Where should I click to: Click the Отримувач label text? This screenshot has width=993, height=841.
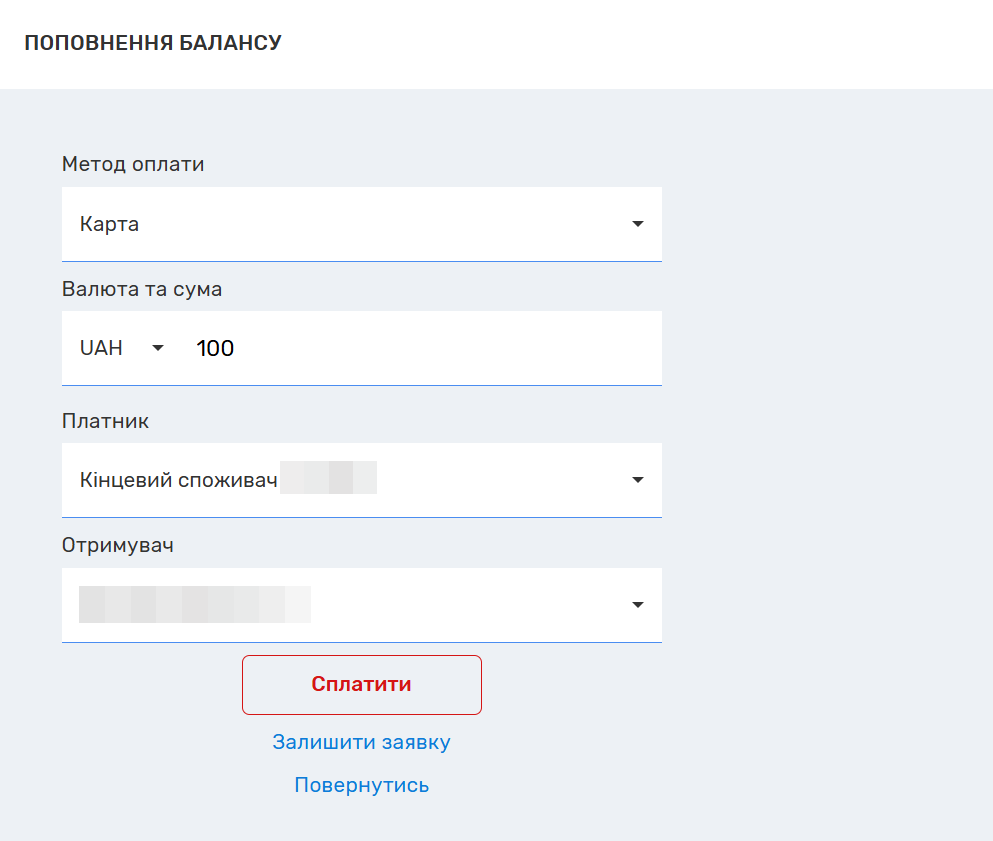click(x=118, y=546)
